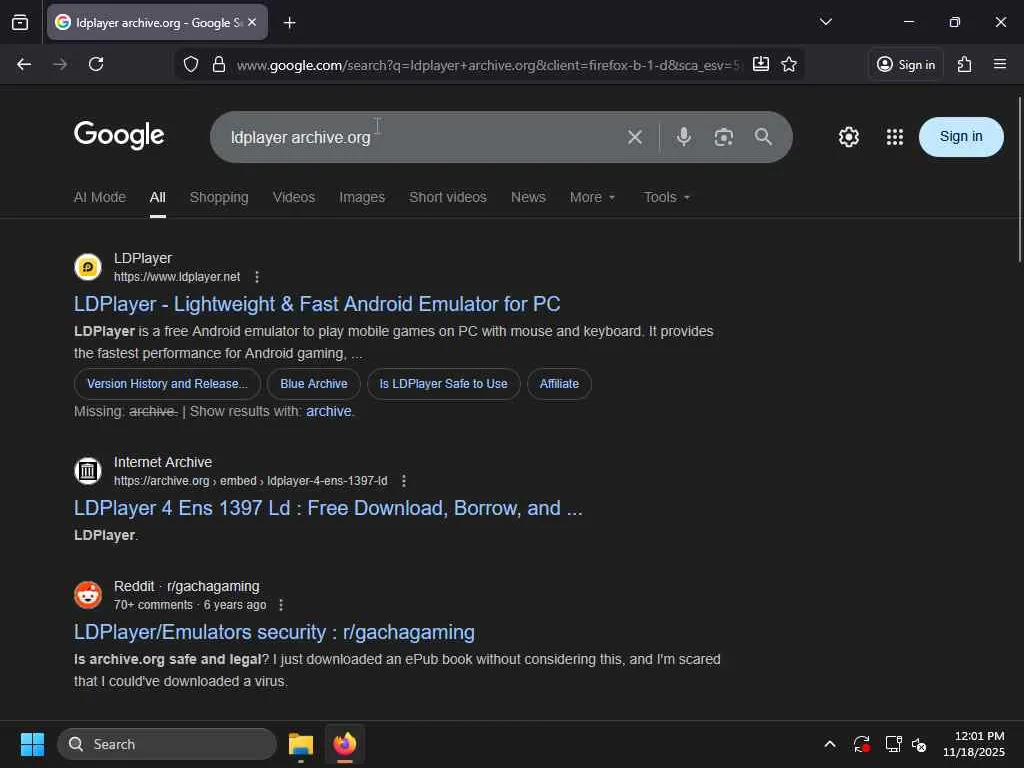Open Version History and Release chip
Screen dimensions: 1024x768
tap(167, 384)
